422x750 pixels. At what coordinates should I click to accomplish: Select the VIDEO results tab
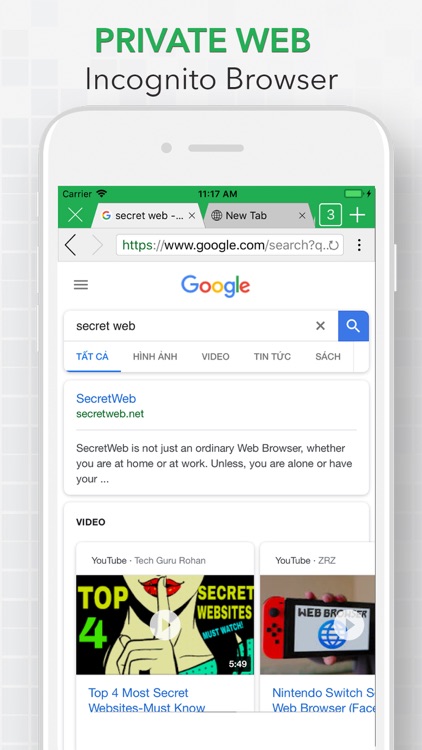(x=215, y=356)
